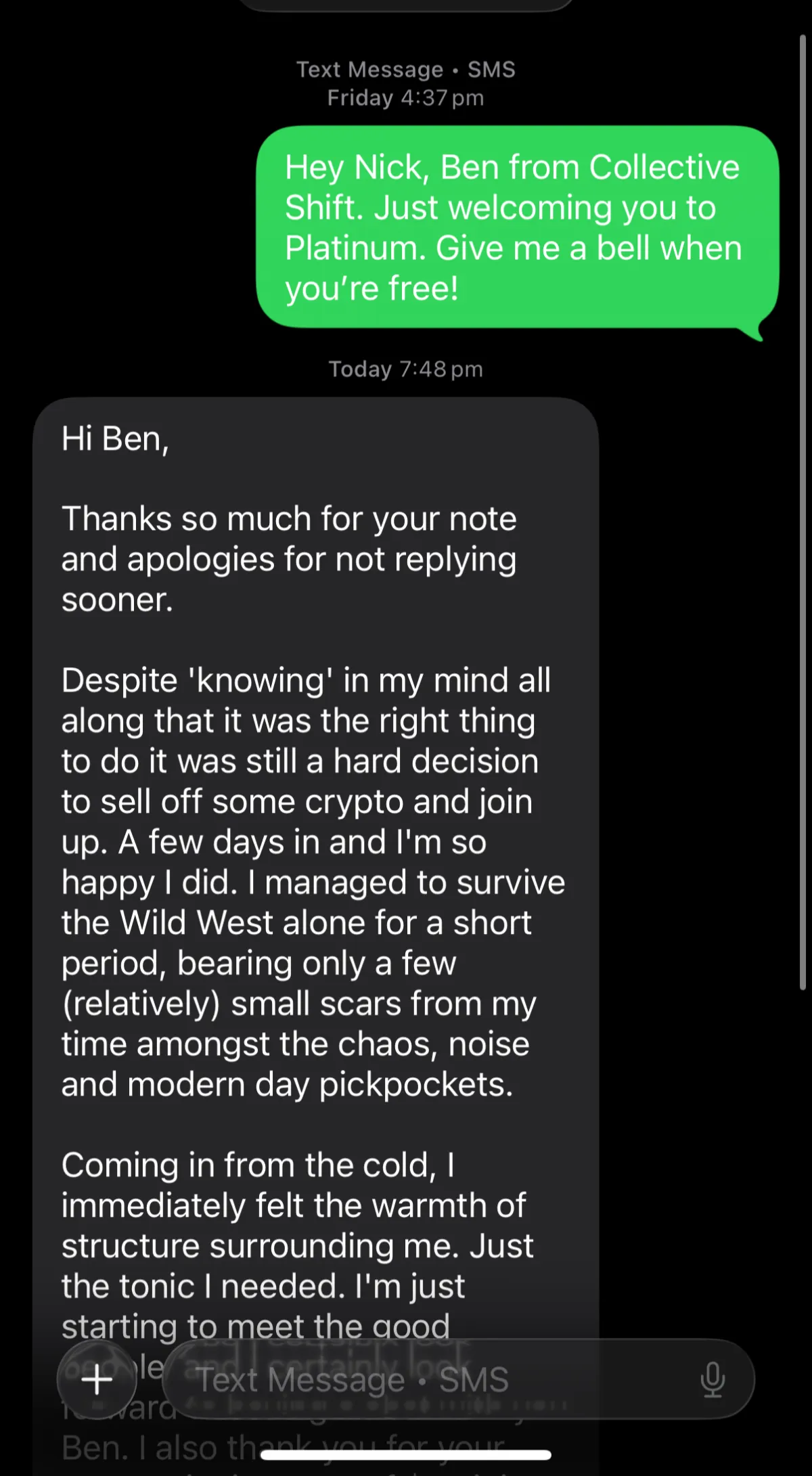Tap the "Hi Ben," greeting line

tap(115, 439)
